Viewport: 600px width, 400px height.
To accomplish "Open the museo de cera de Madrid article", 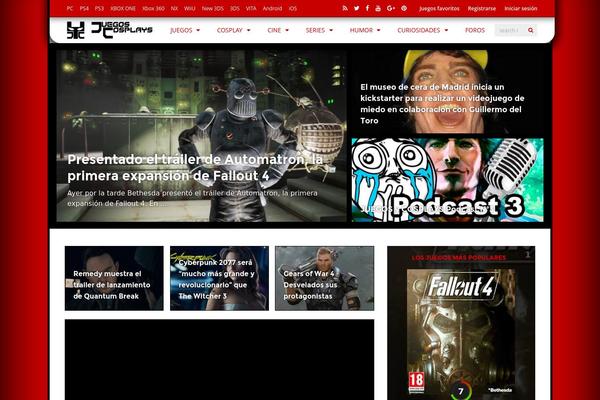I will (442, 104).
